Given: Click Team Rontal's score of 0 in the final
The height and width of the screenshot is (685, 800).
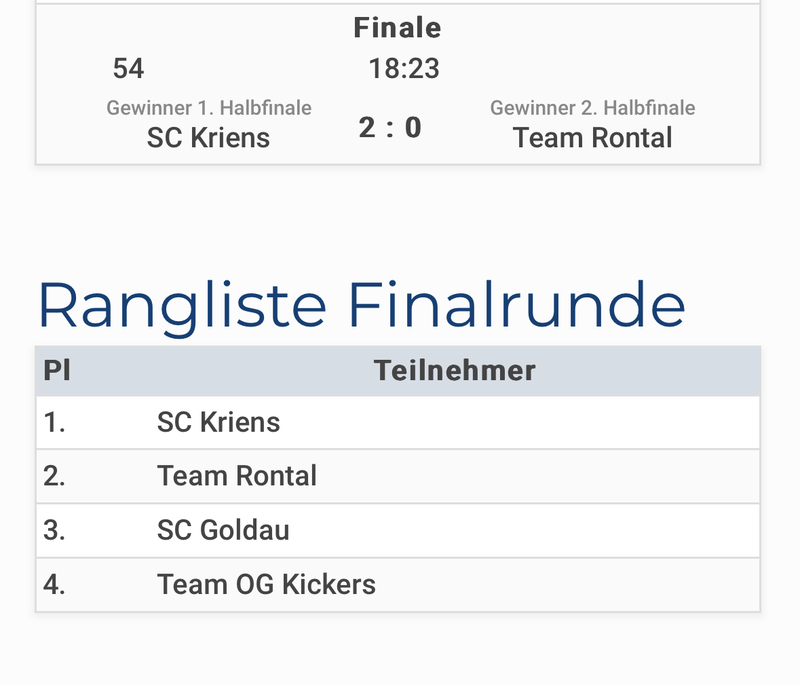Looking at the screenshot, I should pyautogui.click(x=413, y=128).
